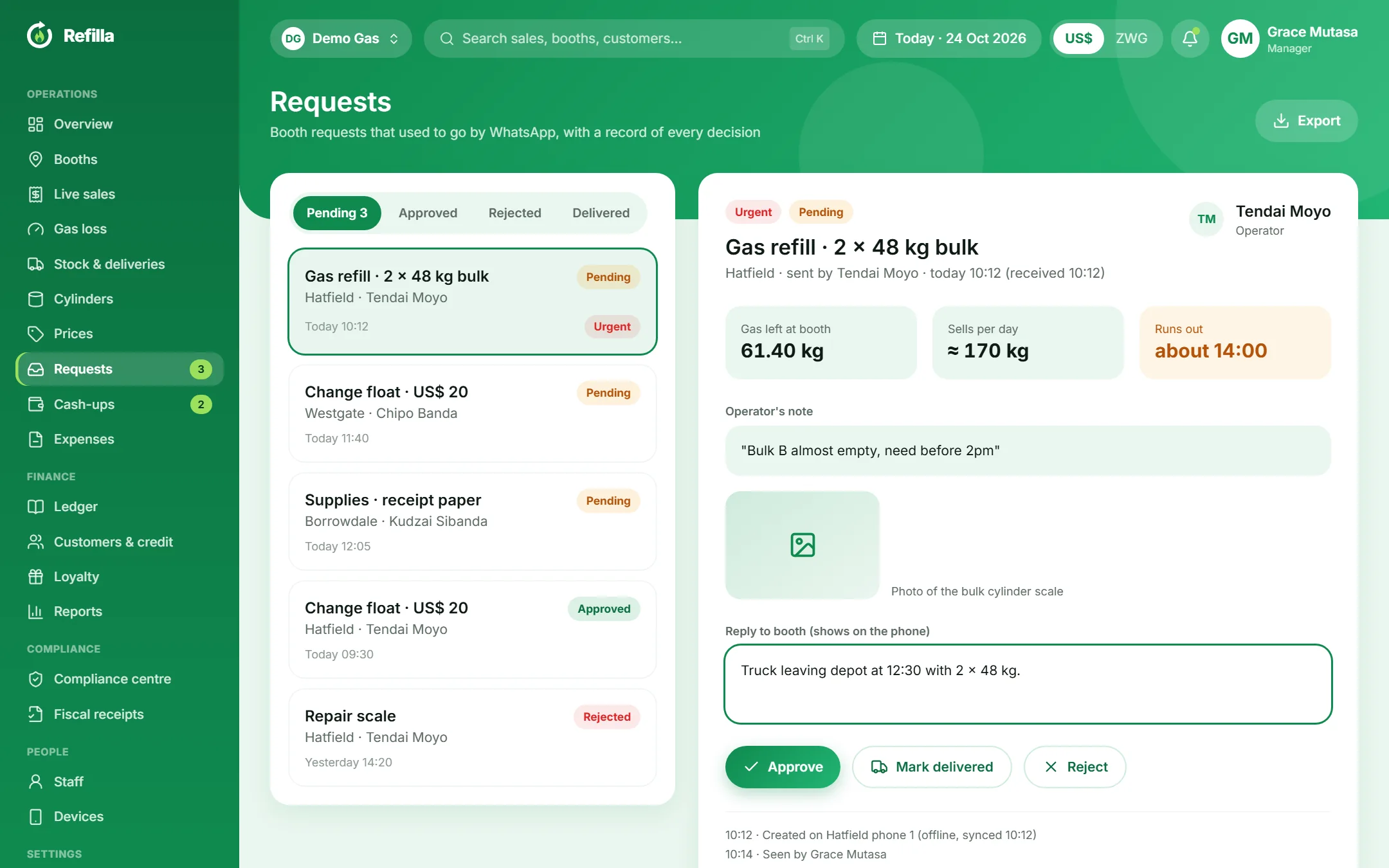Viewport: 1389px width, 868px height.
Task: Click the Export button
Action: click(1306, 121)
